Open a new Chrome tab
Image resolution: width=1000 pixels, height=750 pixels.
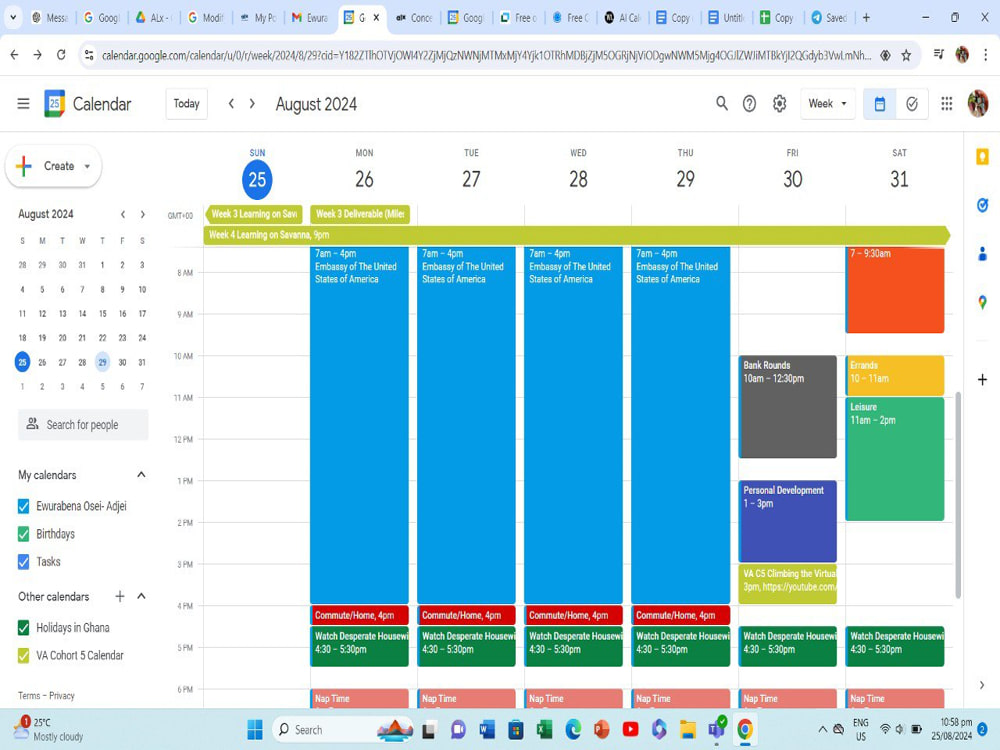[x=866, y=18]
